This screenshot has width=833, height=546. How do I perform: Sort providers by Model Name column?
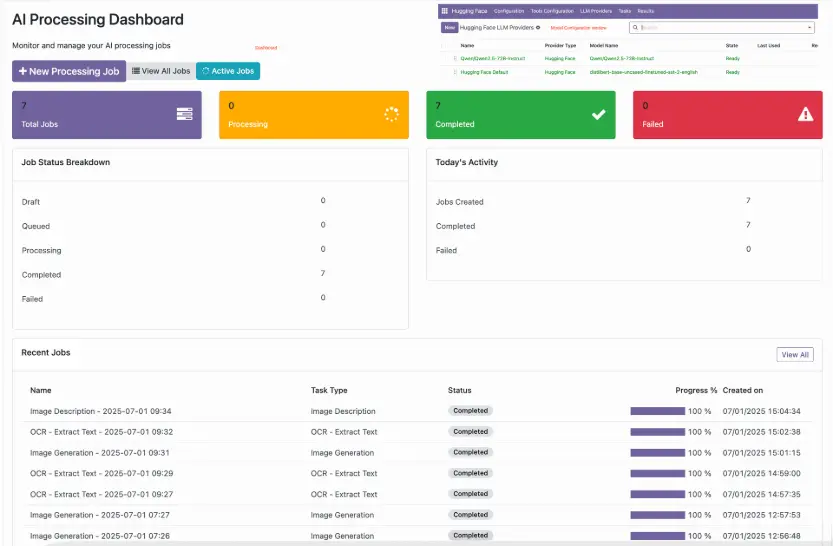tap(604, 46)
